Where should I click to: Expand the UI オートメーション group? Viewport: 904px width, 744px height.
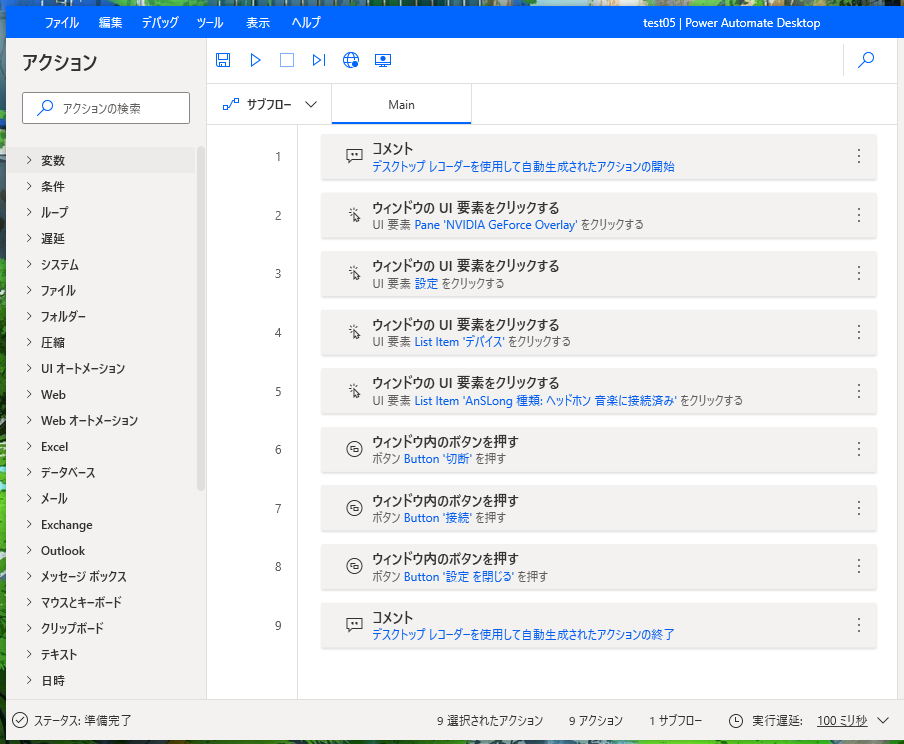[x=29, y=368]
